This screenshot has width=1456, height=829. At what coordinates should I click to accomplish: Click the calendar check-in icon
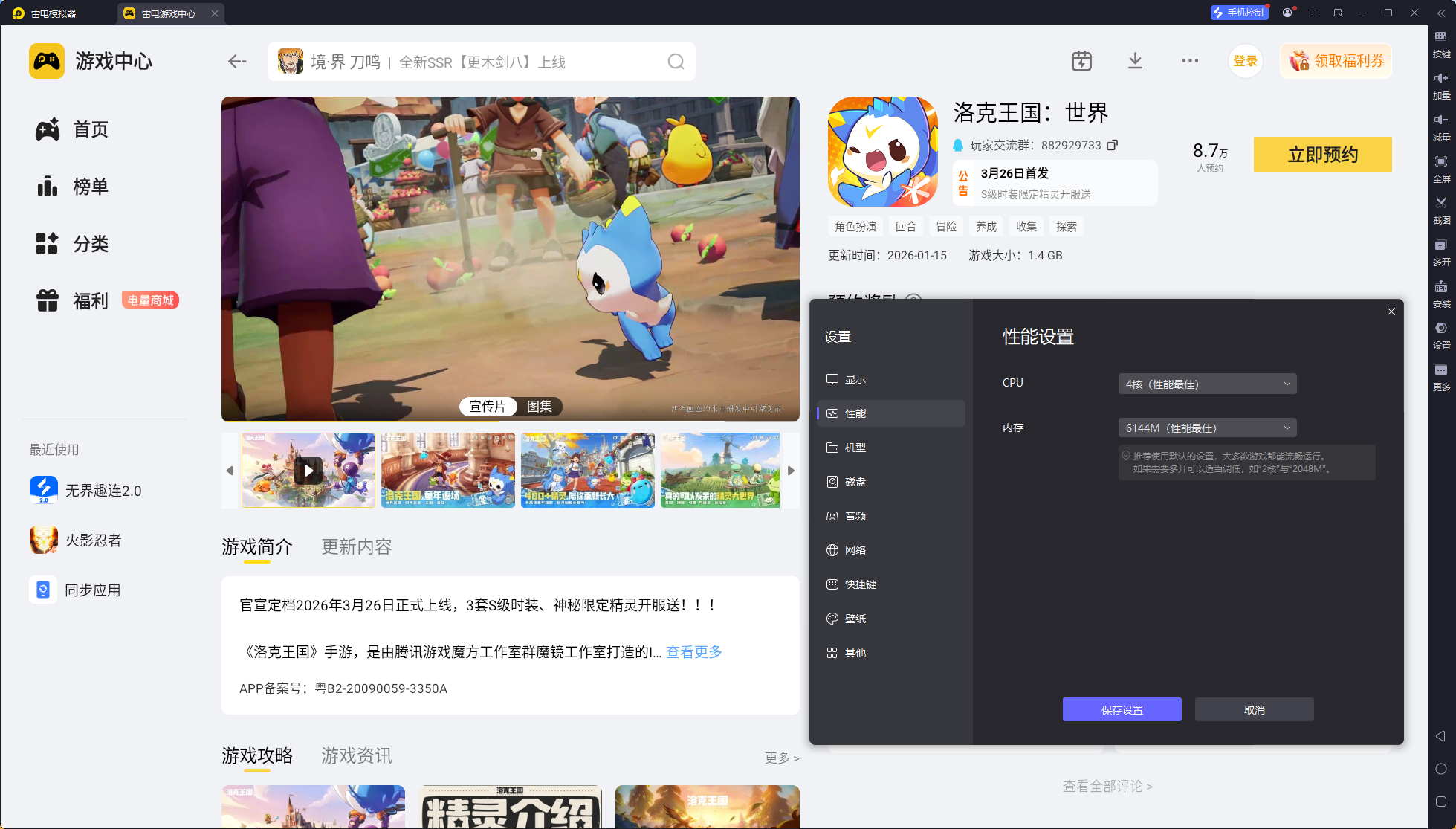(1081, 61)
